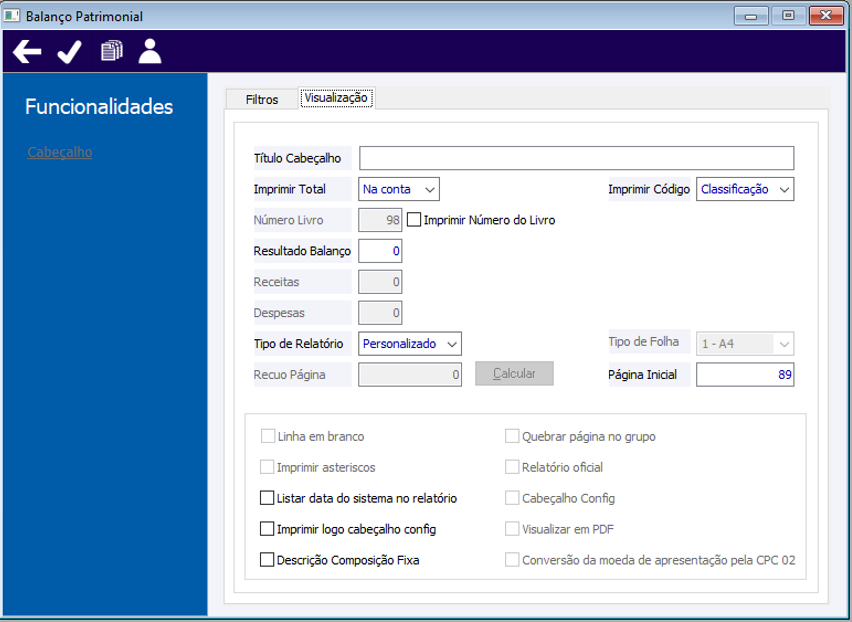Check Imprimir logo cabeçalho config
This screenshot has height=622, width=852.
coord(267,529)
